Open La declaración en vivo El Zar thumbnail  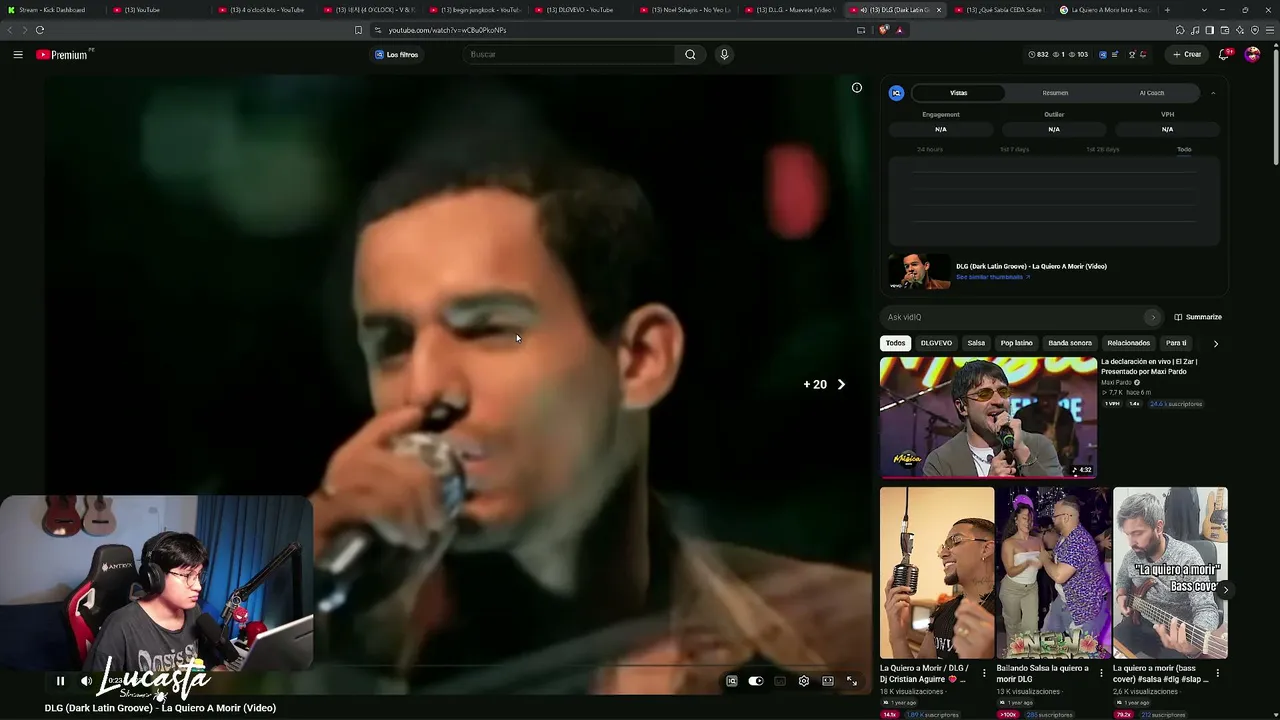point(988,418)
